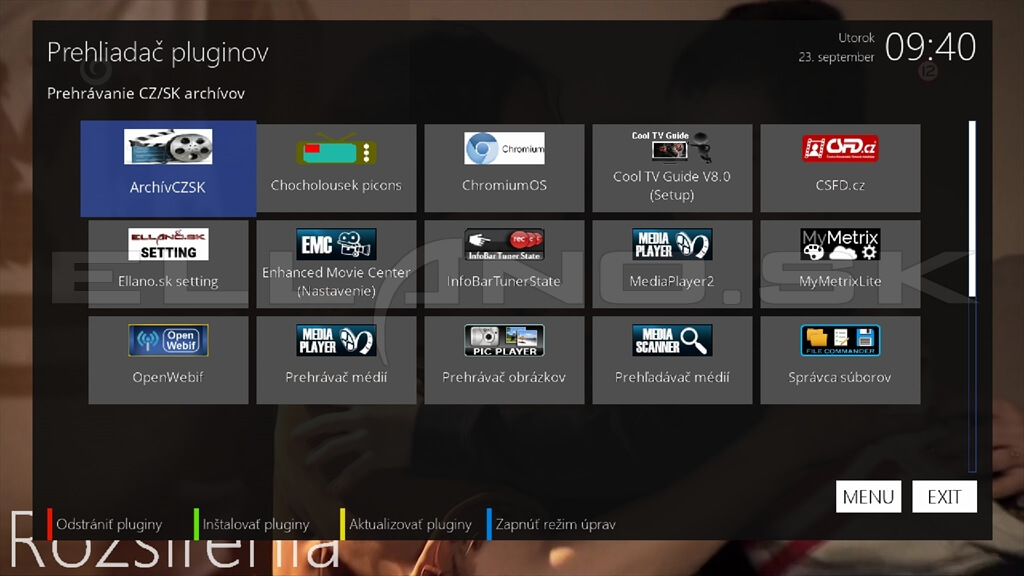
Task: Choose Odstrániť pluginy red button
Action: (104, 524)
